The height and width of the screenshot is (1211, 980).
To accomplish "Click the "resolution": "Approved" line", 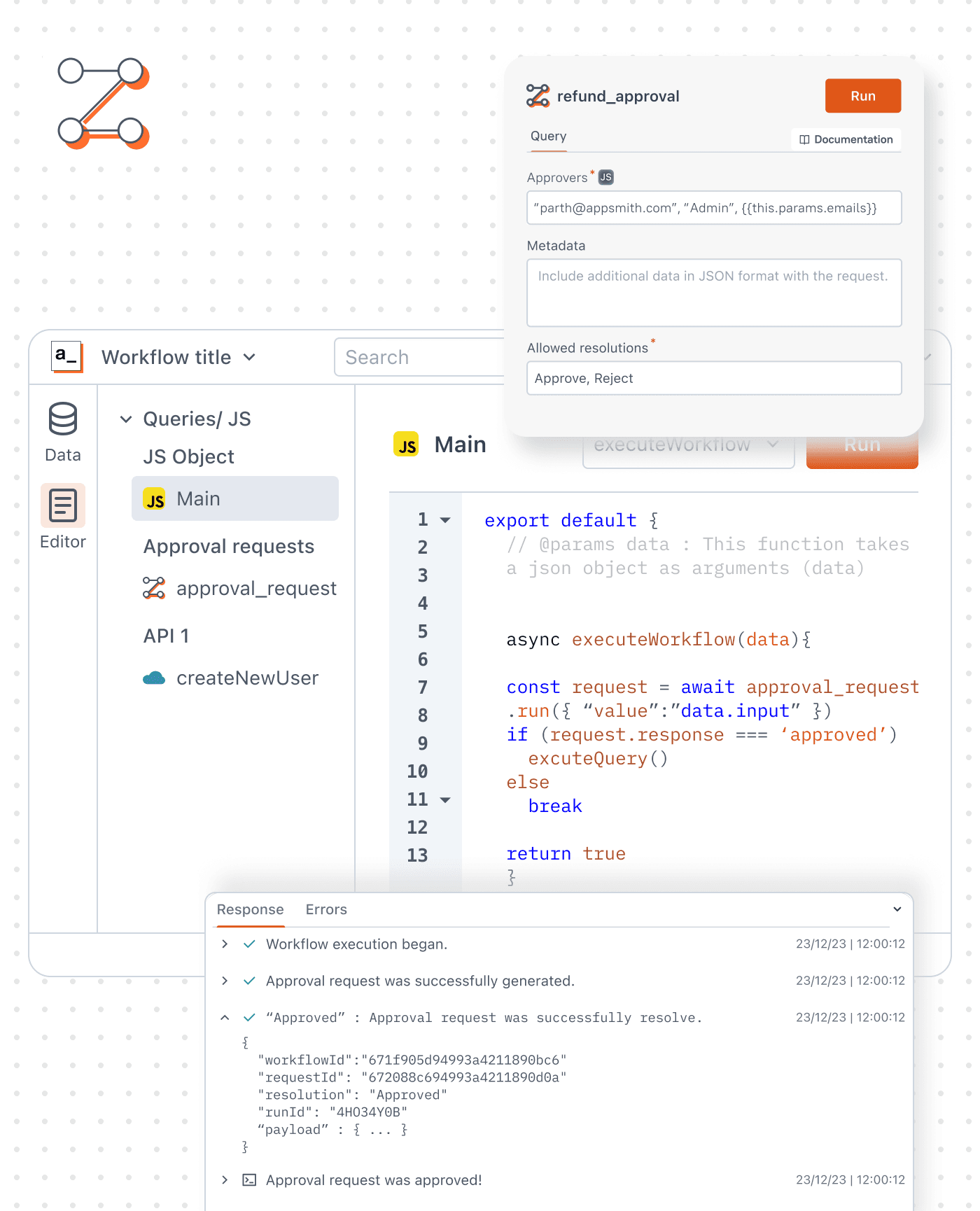I will (x=352, y=1095).
